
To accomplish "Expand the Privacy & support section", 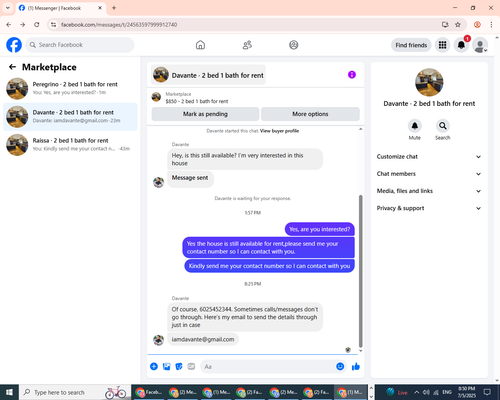I will [429, 208].
